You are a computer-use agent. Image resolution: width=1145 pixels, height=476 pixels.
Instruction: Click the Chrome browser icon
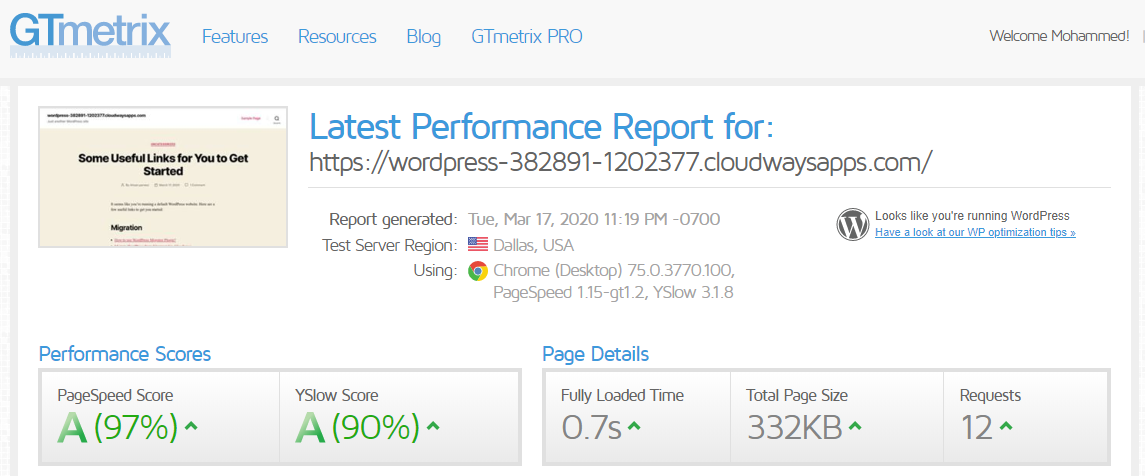click(x=478, y=271)
